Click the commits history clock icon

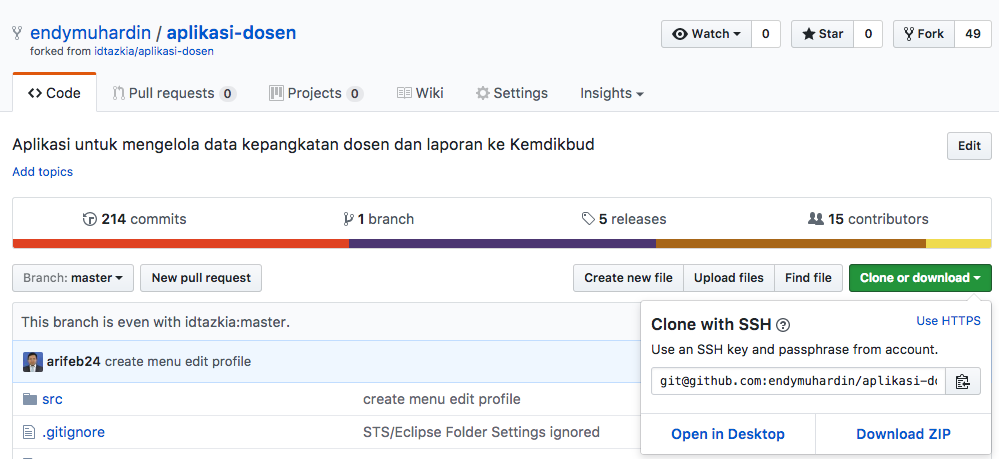[x=90, y=219]
